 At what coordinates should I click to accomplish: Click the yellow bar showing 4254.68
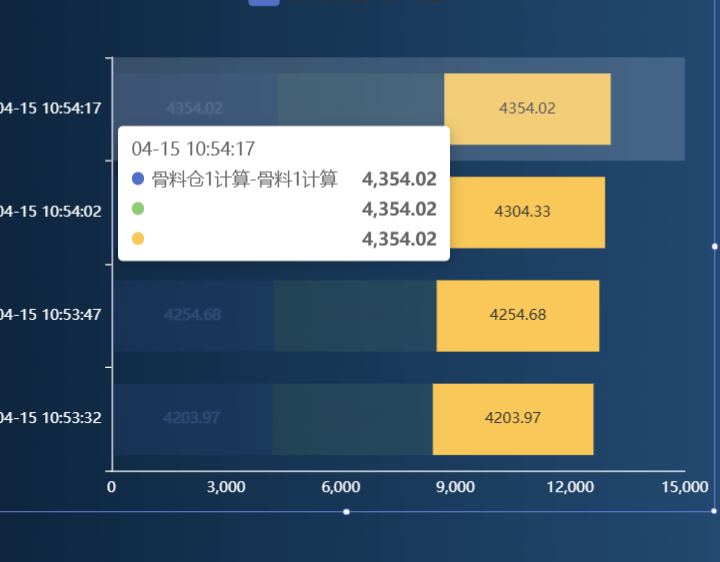[517, 315]
